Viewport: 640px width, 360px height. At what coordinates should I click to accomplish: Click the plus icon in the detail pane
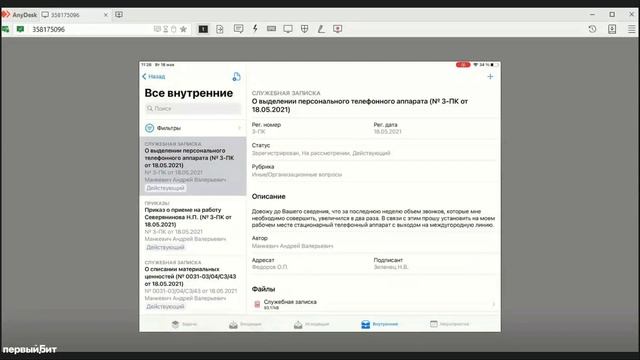[490, 76]
